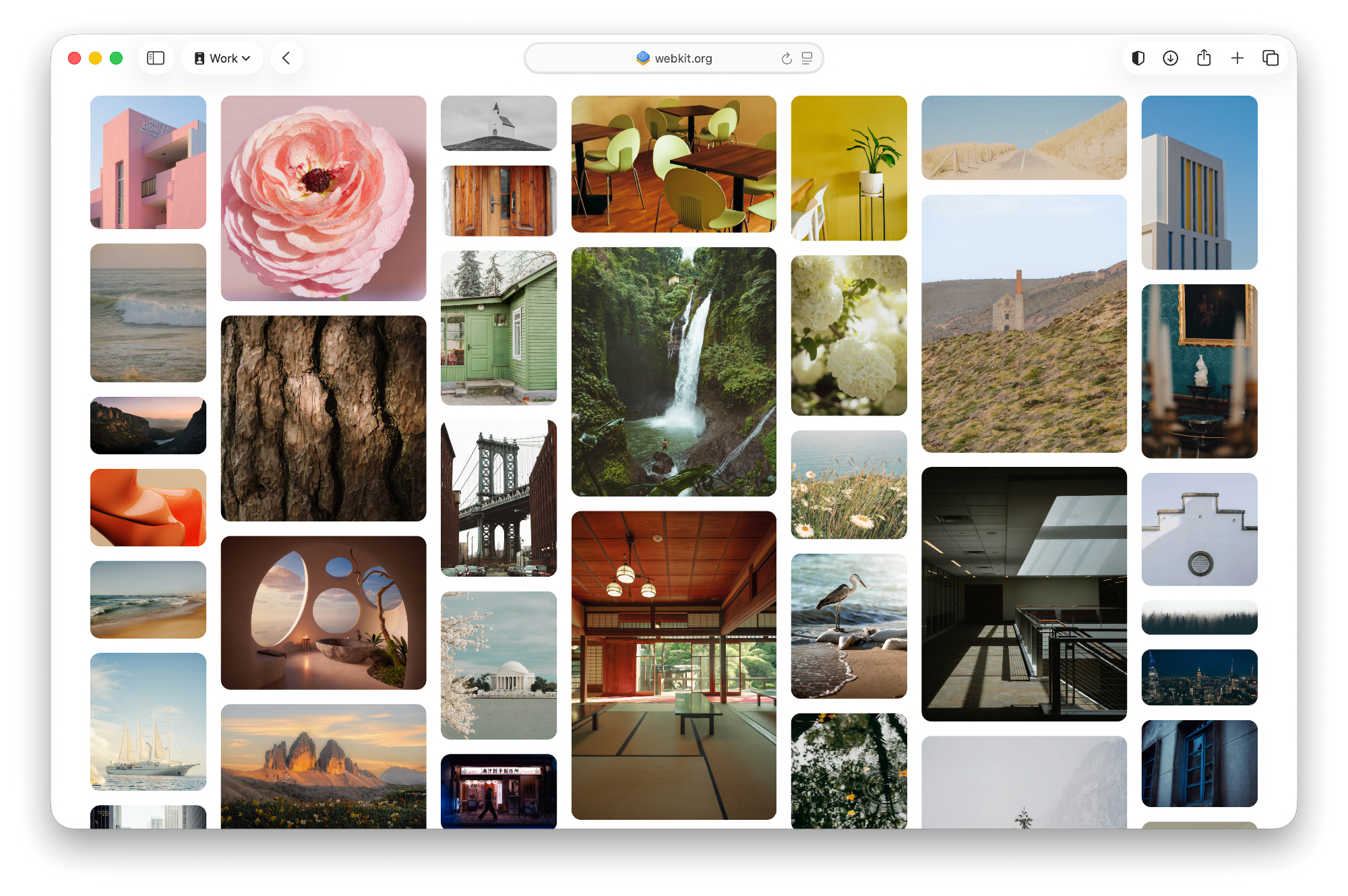Share the current page

tap(1204, 58)
